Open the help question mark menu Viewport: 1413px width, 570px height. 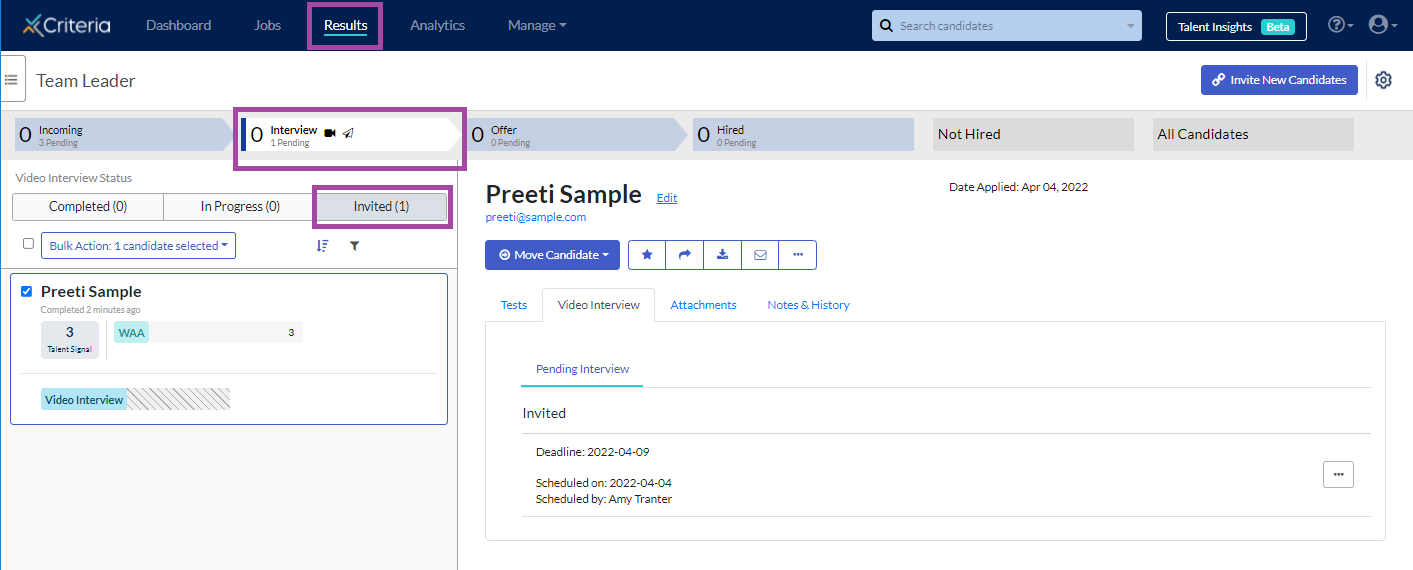1340,25
